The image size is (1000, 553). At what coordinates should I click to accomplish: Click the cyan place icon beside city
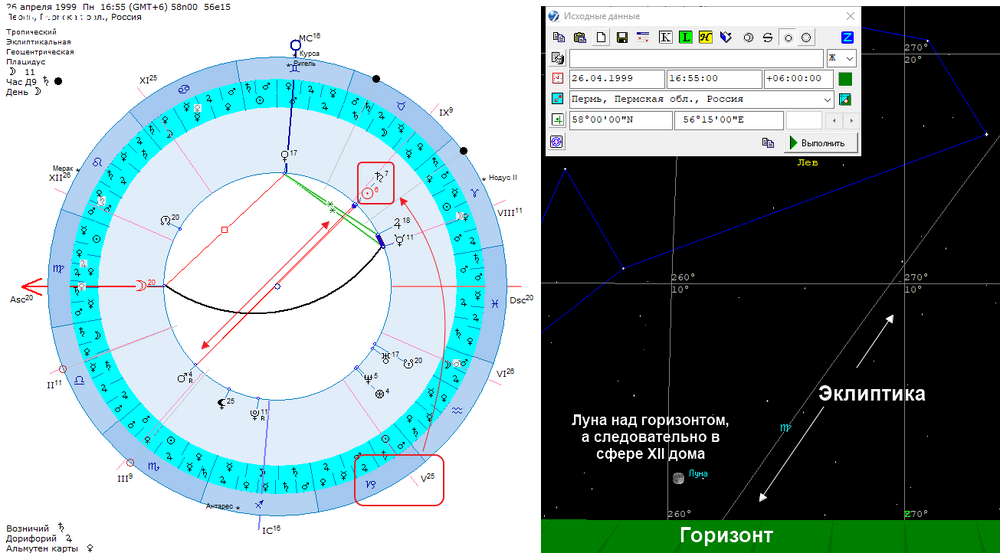tap(557, 100)
